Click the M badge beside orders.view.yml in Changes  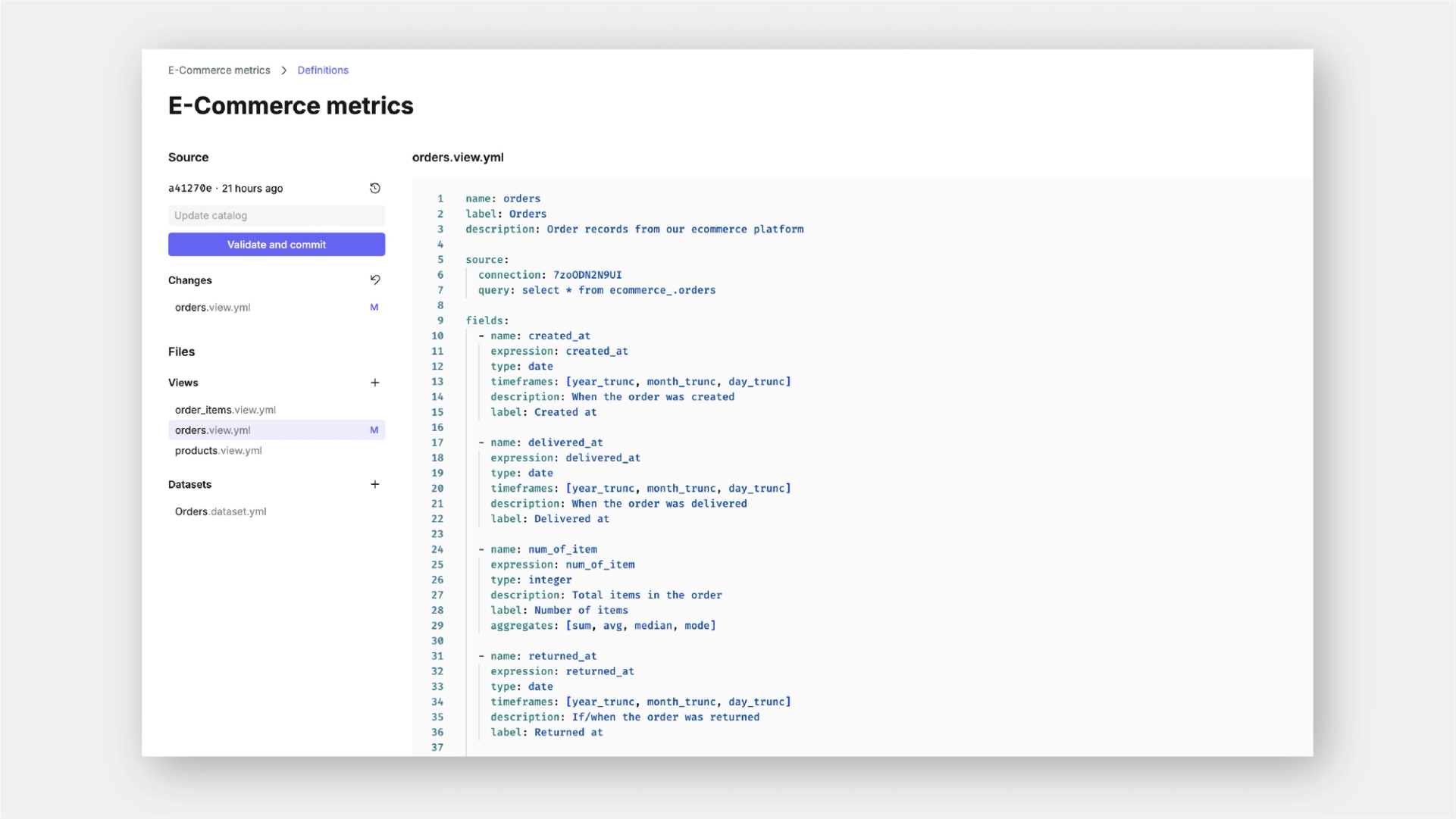click(374, 307)
